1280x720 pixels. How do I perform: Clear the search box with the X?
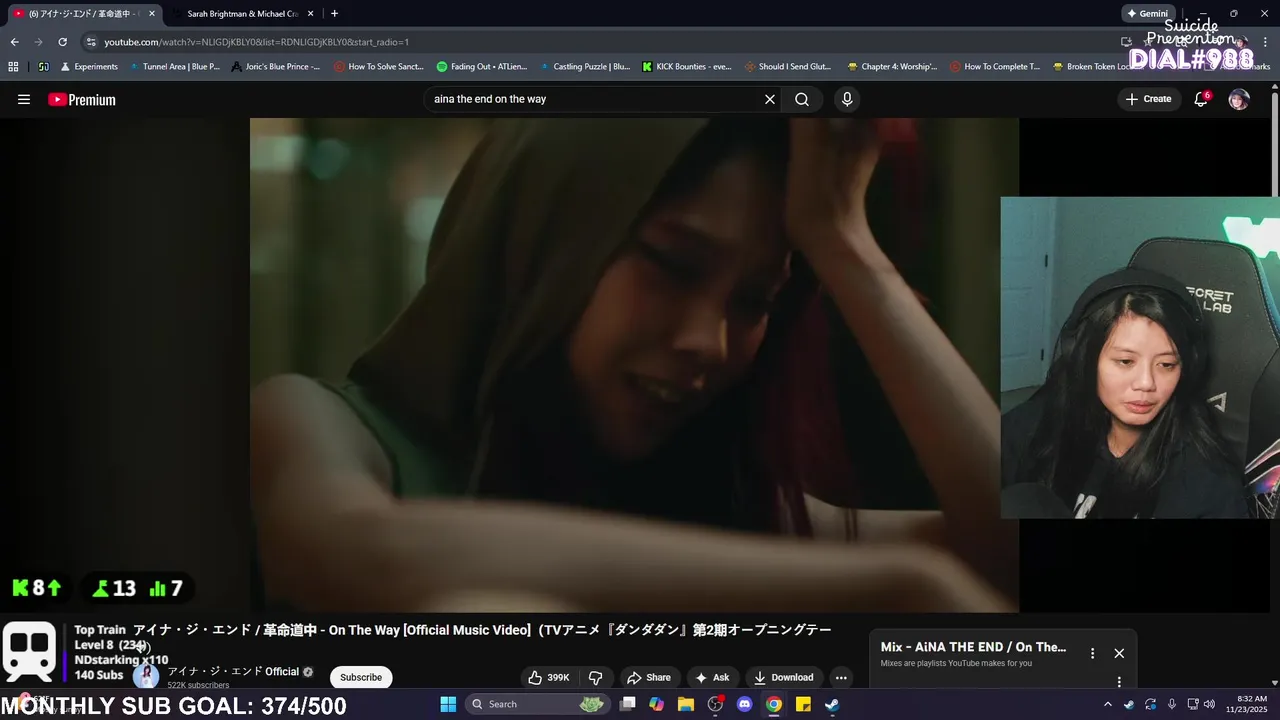(x=770, y=99)
